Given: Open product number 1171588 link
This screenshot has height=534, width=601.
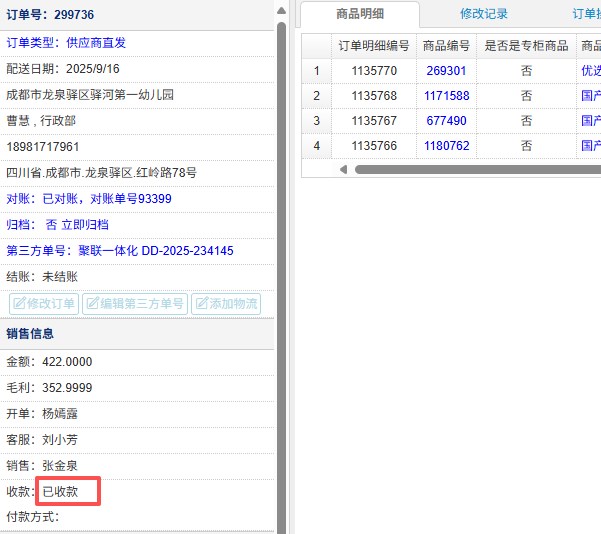Looking at the screenshot, I should (446, 96).
